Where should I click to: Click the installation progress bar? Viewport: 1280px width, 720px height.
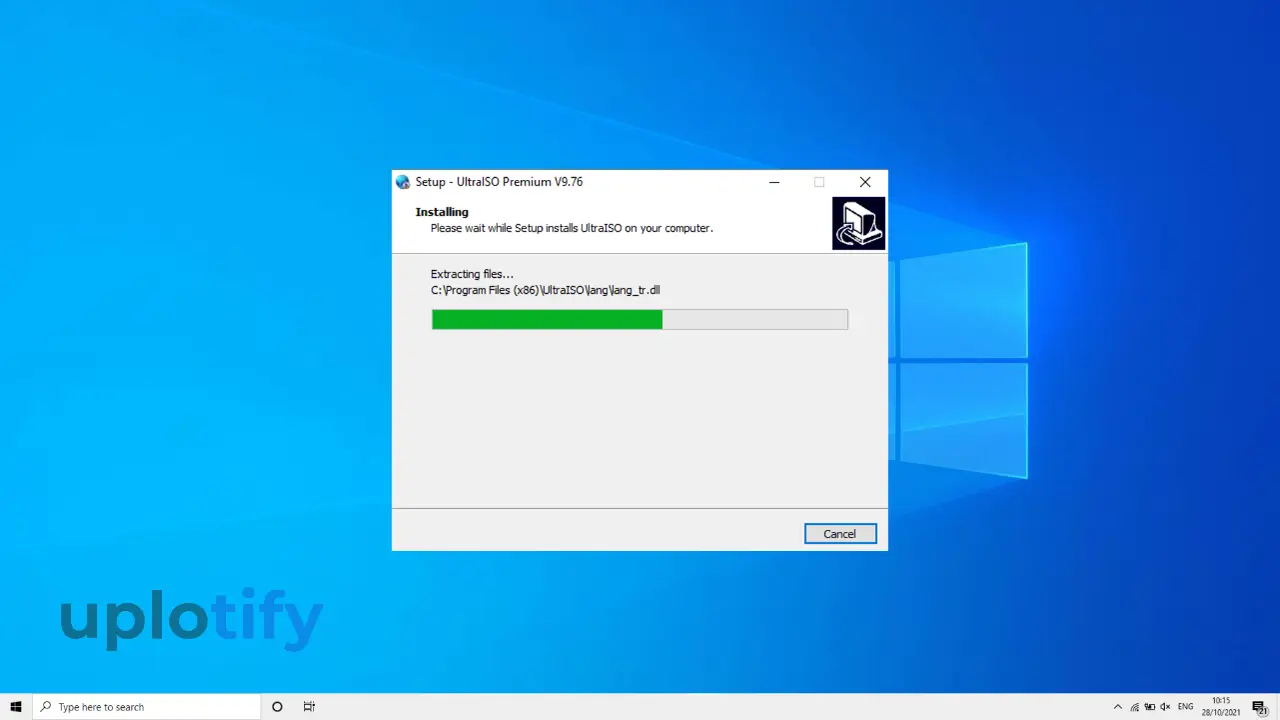coord(640,319)
